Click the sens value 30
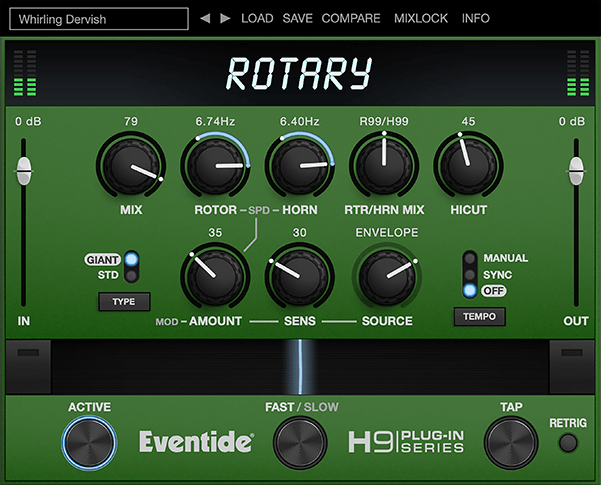Viewport: 601px width, 485px height. (x=300, y=233)
